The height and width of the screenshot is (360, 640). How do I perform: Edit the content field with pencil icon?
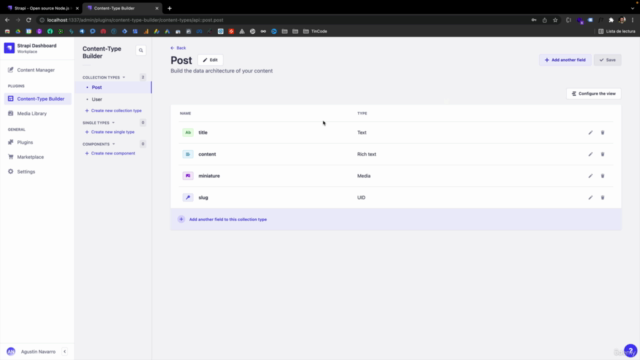click(590, 154)
